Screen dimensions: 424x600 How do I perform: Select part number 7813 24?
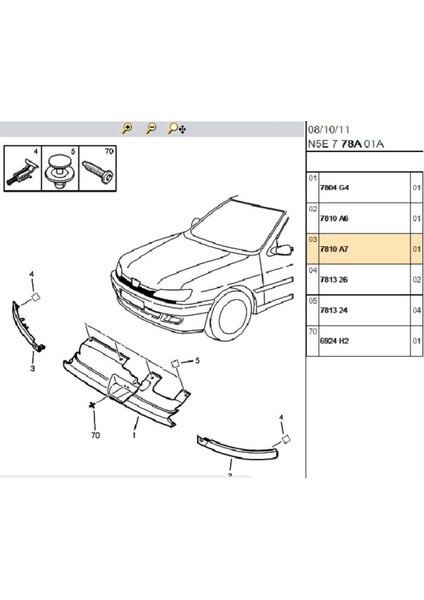334,310
